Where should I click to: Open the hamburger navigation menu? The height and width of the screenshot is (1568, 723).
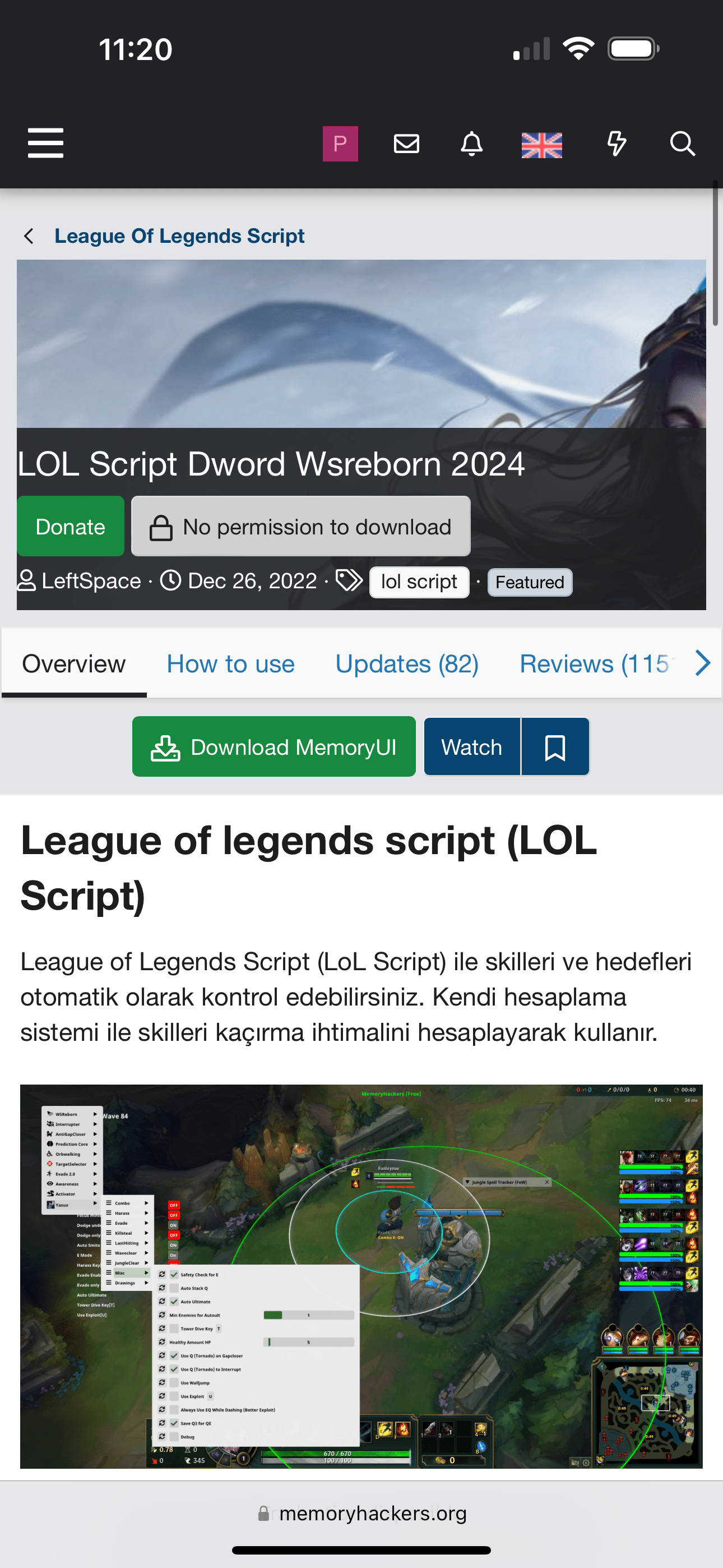point(45,143)
